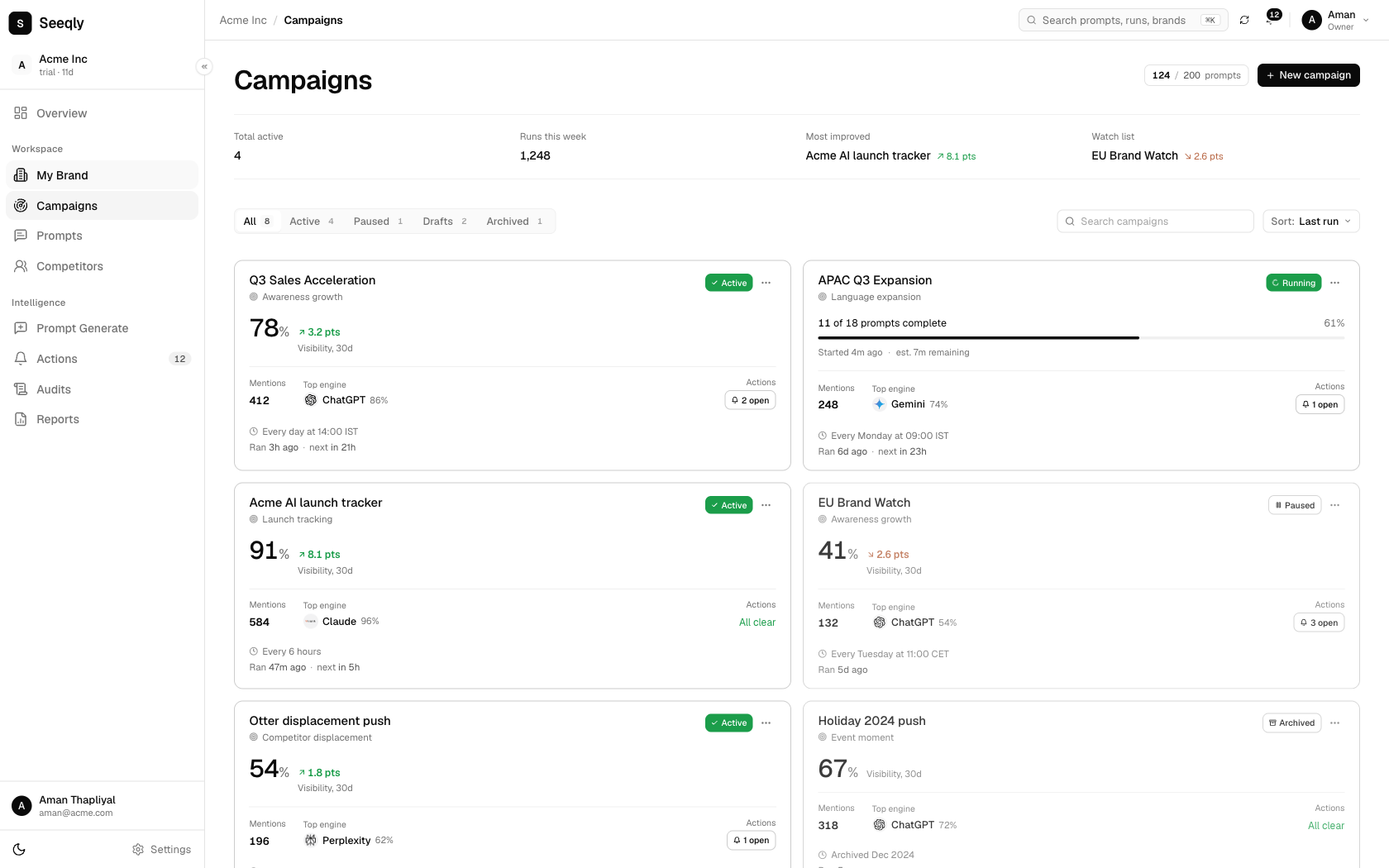Click the Reports document icon in the sidebar
This screenshot has height=868, width=1389.
[21, 419]
